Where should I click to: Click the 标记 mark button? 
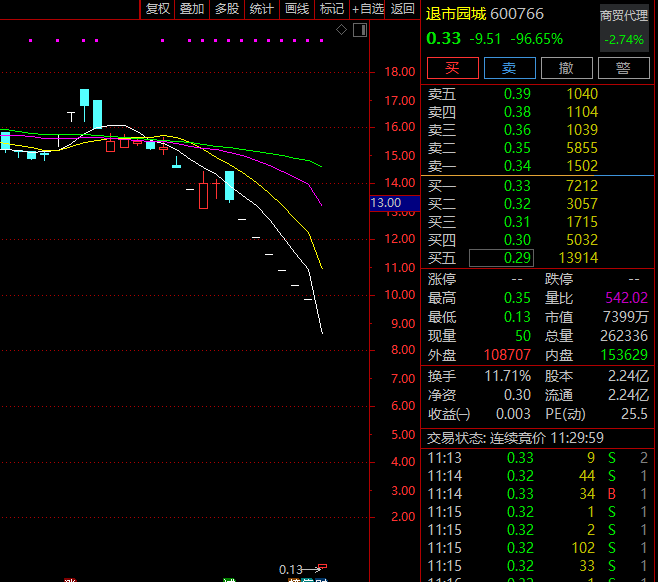pos(332,9)
